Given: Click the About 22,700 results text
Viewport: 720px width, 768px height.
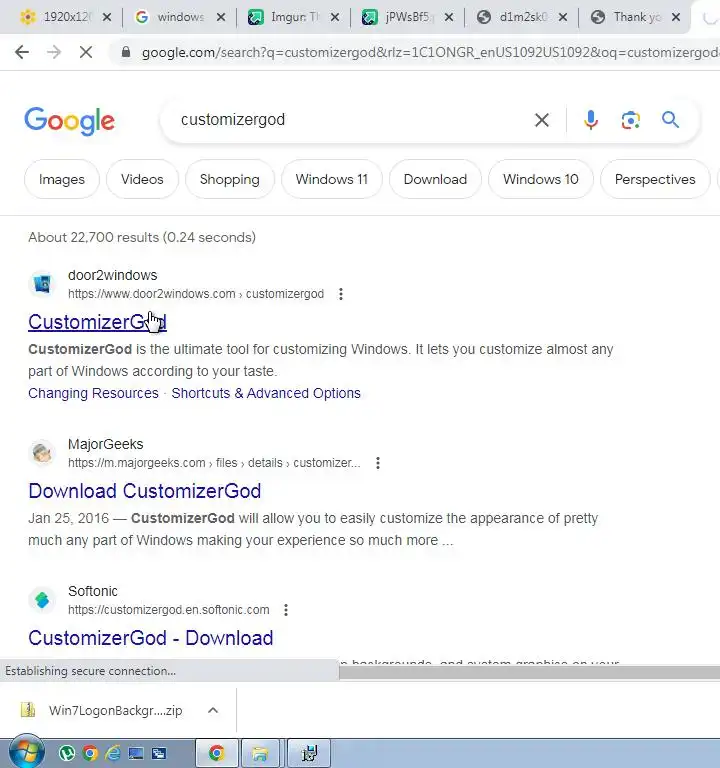Looking at the screenshot, I should pos(142,238).
